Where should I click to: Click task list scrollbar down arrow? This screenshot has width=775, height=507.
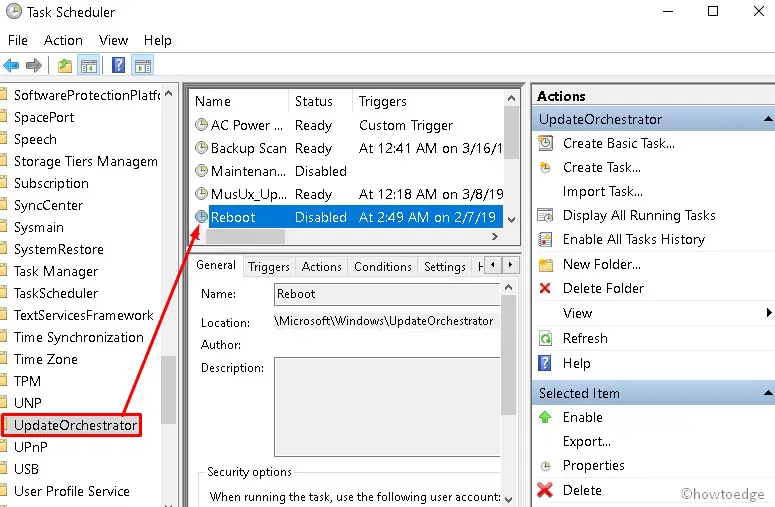[x=512, y=220]
